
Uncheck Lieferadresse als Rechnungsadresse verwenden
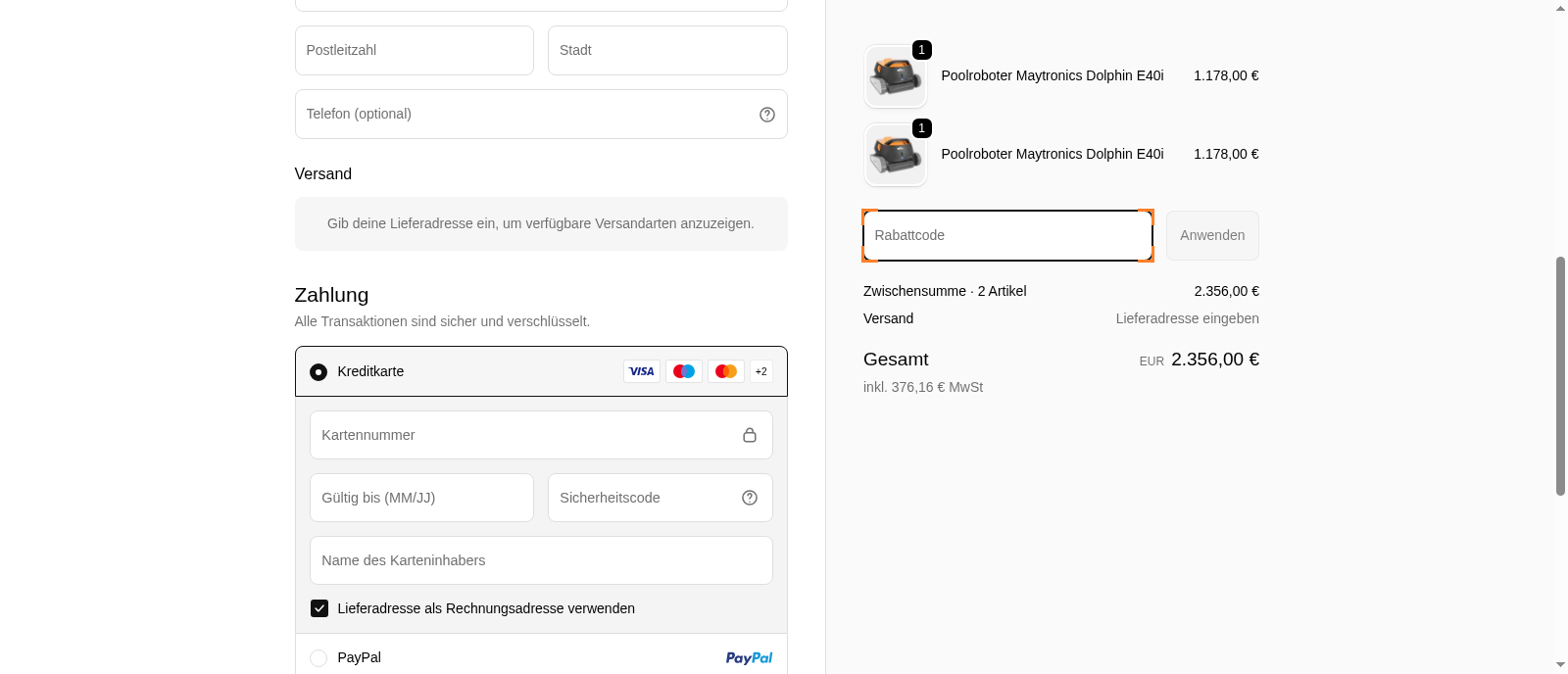click(319, 608)
